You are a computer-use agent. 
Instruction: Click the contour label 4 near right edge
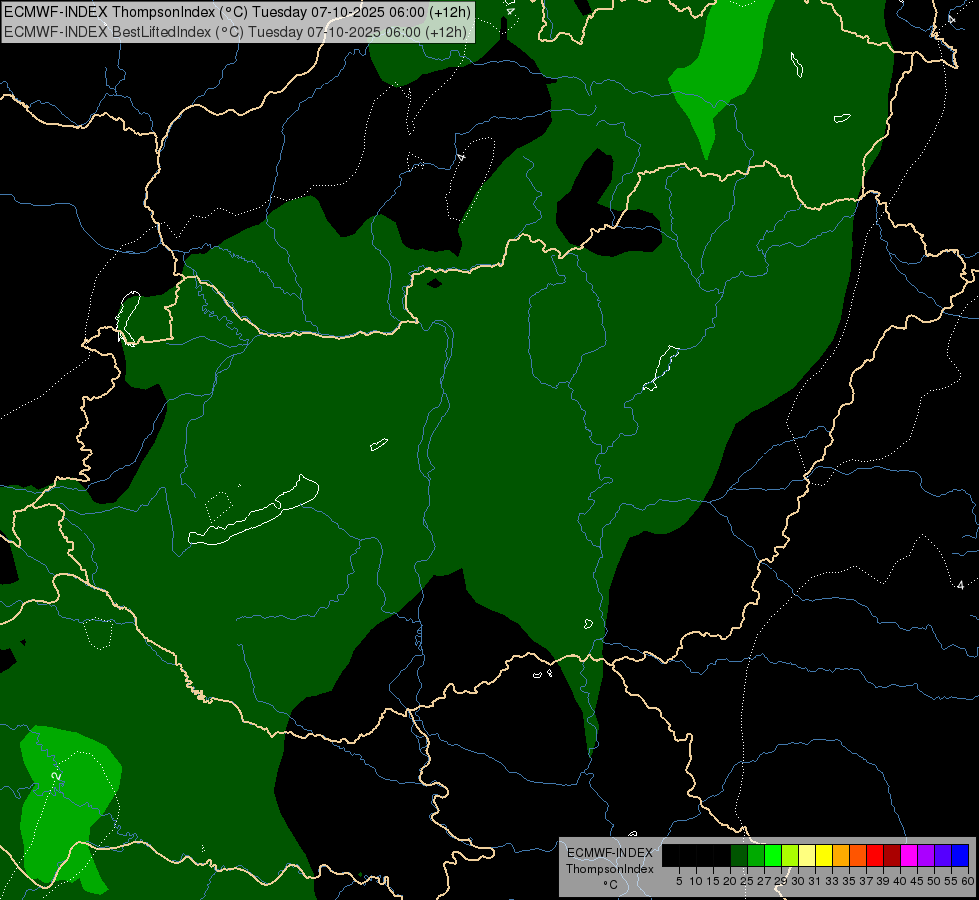[x=960, y=585]
